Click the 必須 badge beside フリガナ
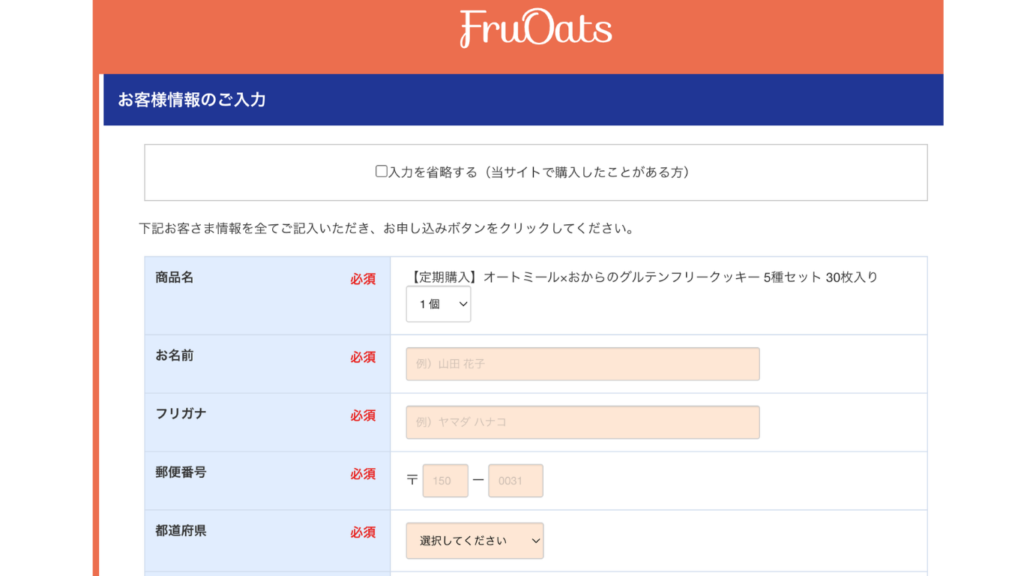This screenshot has height=576, width=1024. point(362,416)
